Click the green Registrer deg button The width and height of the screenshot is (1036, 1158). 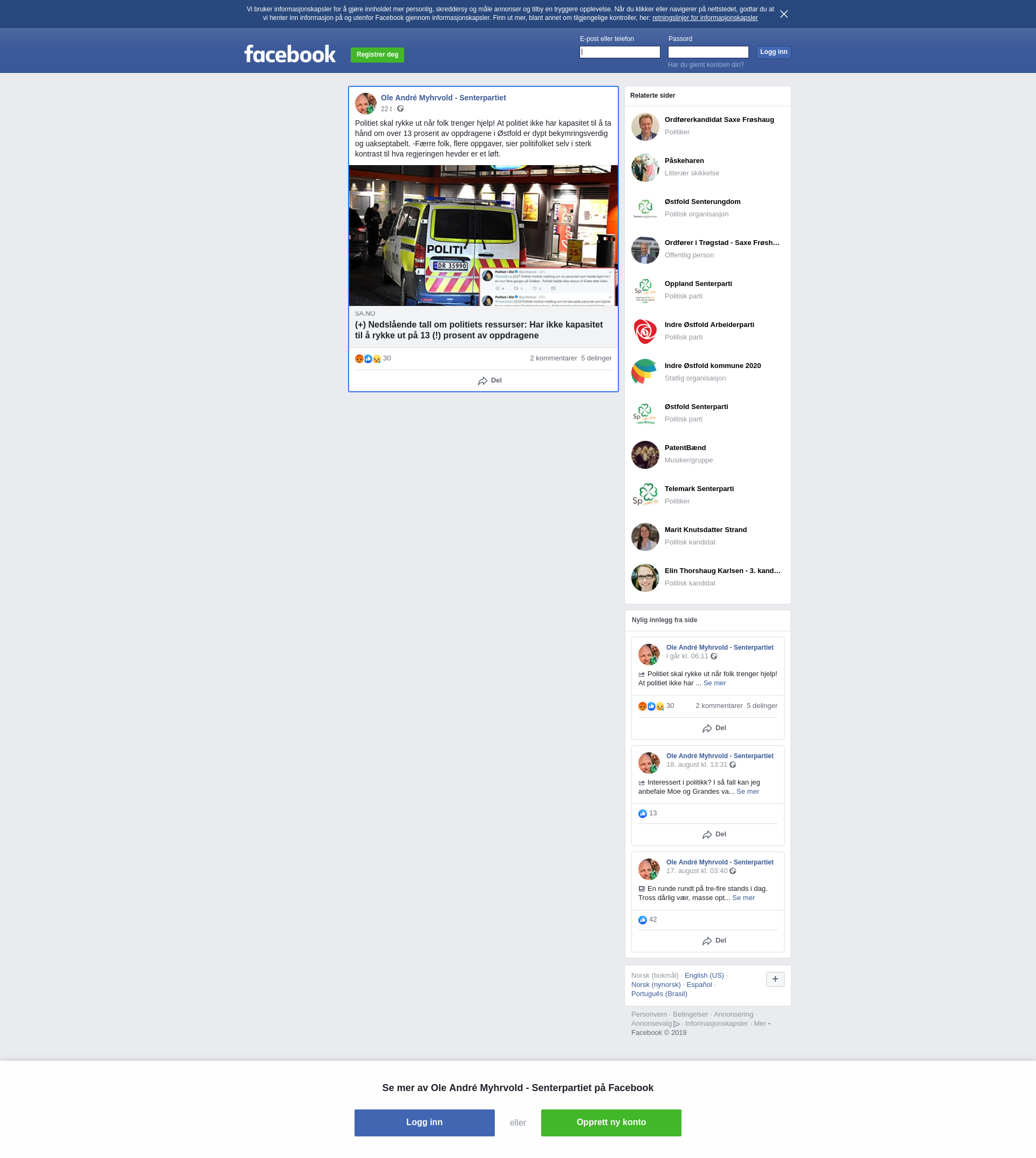coord(377,55)
